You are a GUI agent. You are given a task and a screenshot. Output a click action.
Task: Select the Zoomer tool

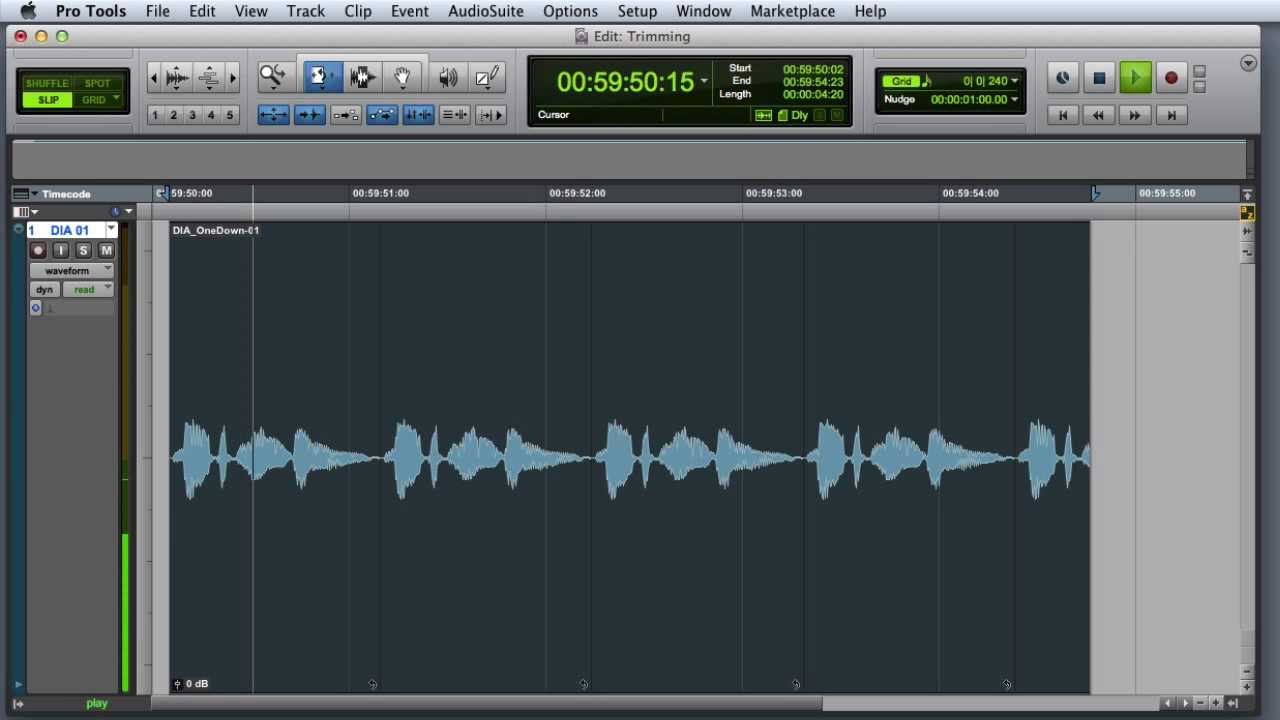click(x=272, y=77)
